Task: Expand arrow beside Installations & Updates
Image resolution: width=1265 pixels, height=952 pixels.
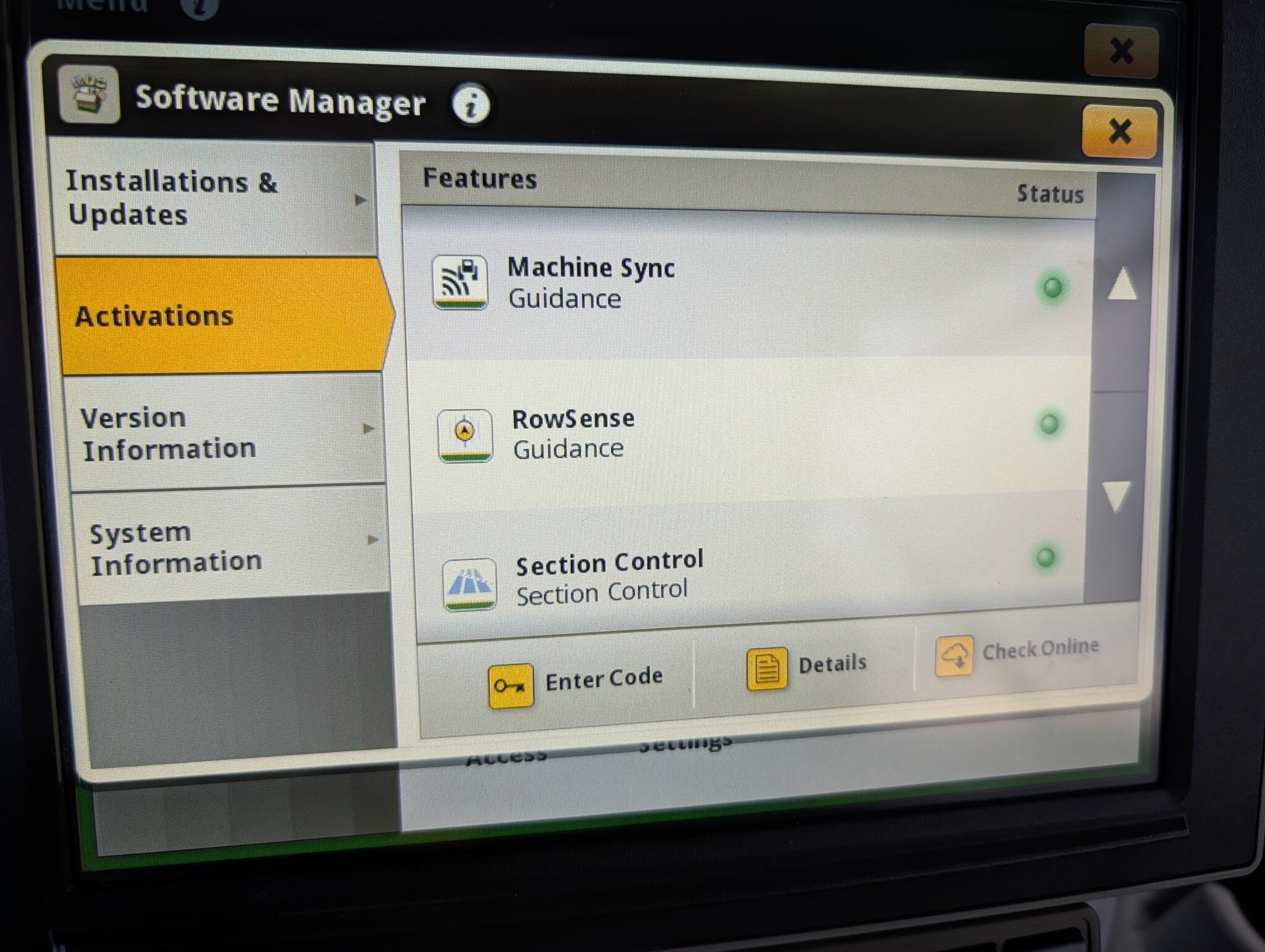Action: tap(361, 199)
